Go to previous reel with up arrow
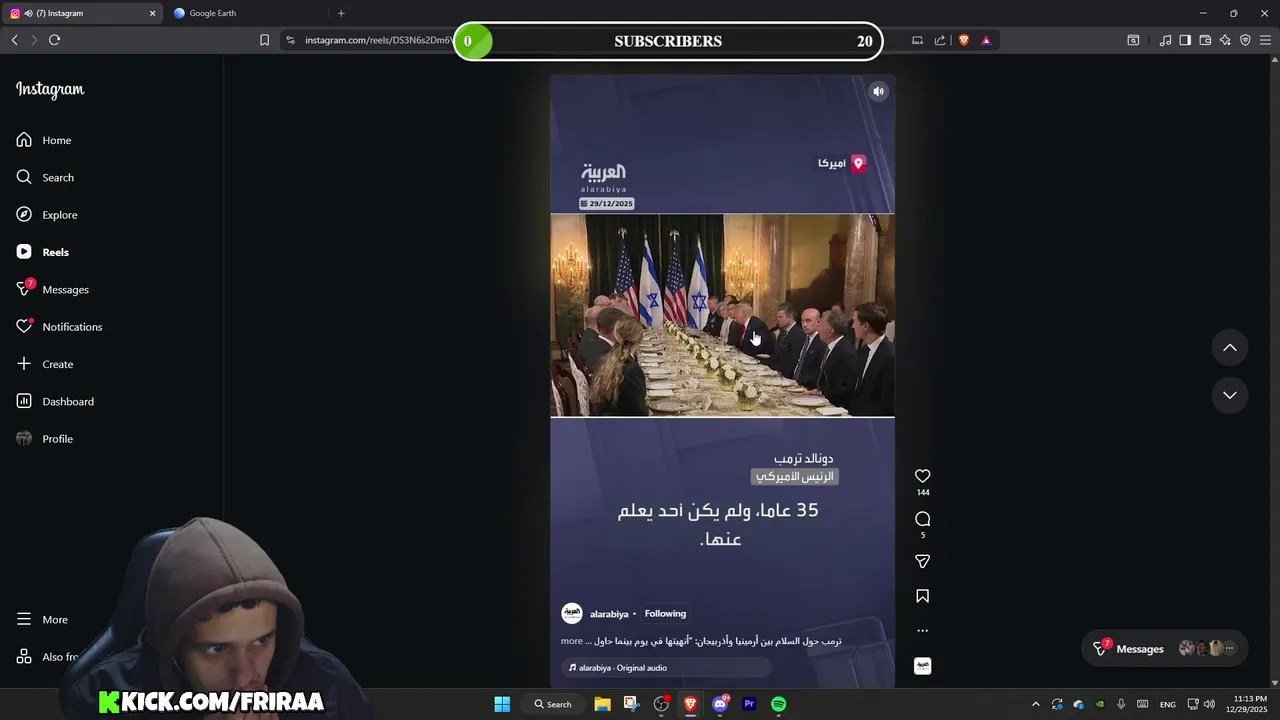Viewport: 1280px width, 720px height. tap(1230, 347)
